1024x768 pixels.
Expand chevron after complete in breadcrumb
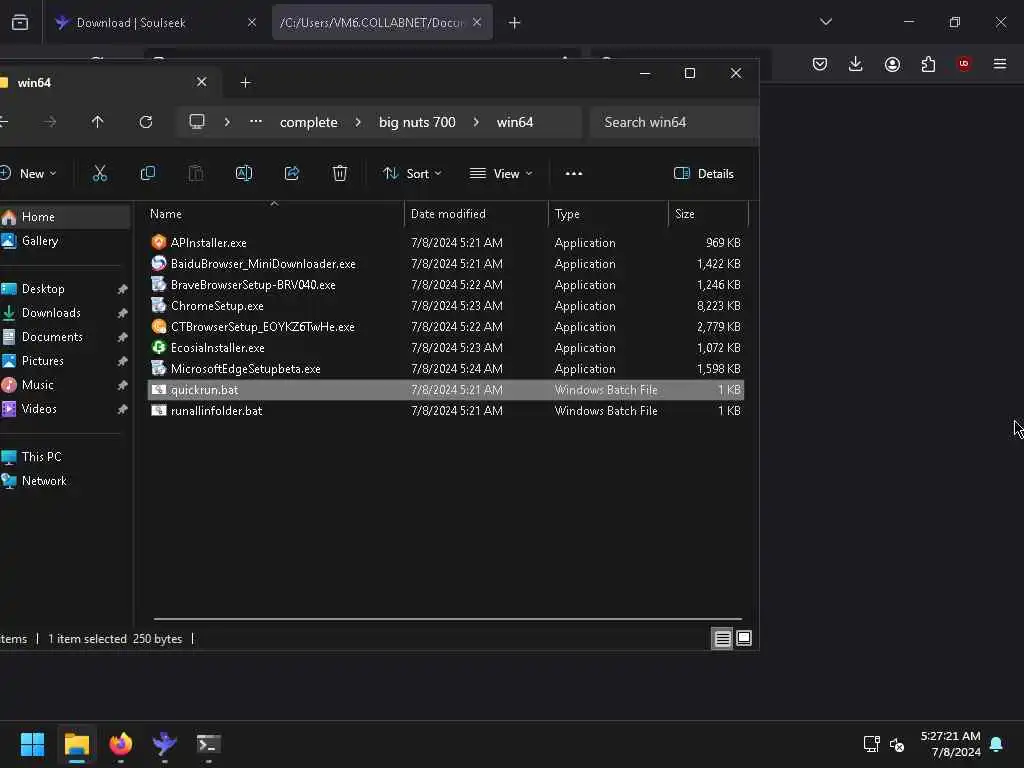[x=358, y=122]
